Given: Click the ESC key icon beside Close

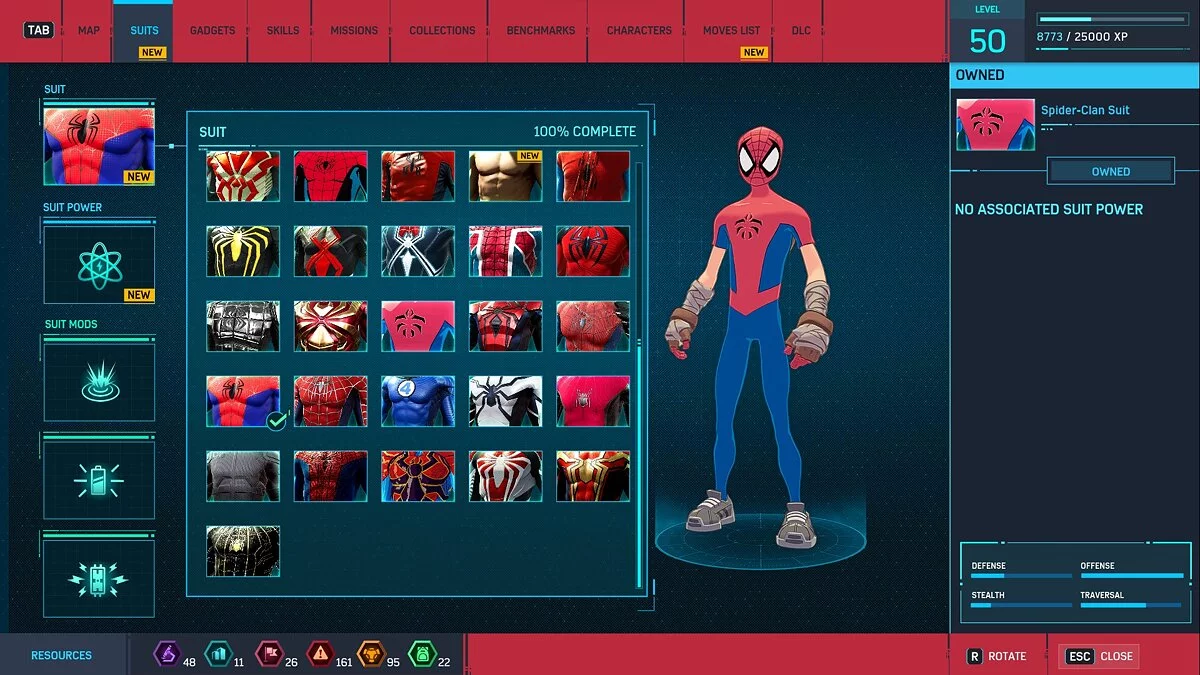Looking at the screenshot, I should pos(1079,656).
